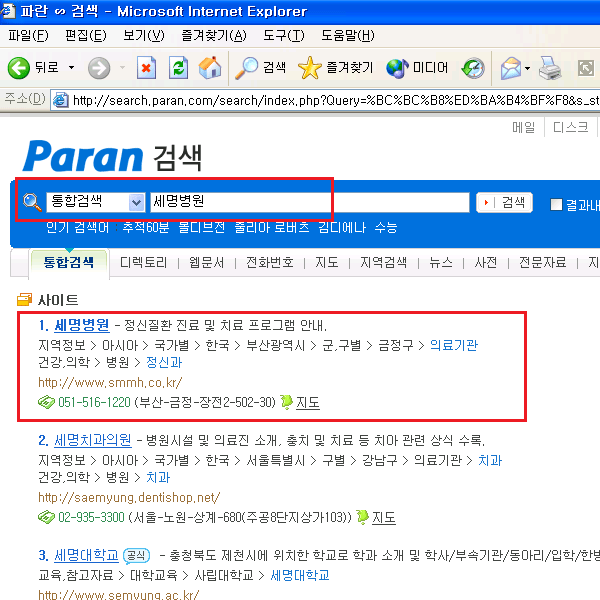Open the Back history dropdown arrow
Image resolution: width=600 pixels, height=600 pixels.
[x=71, y=68]
